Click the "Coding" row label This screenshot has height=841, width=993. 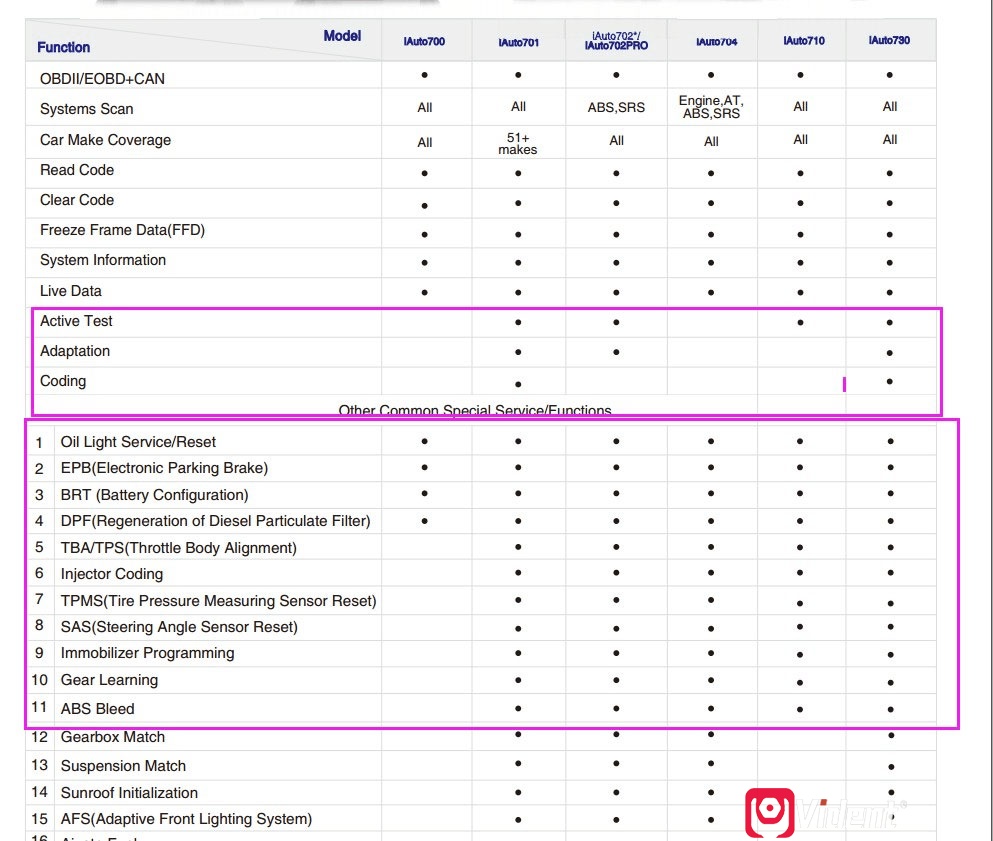(x=63, y=381)
